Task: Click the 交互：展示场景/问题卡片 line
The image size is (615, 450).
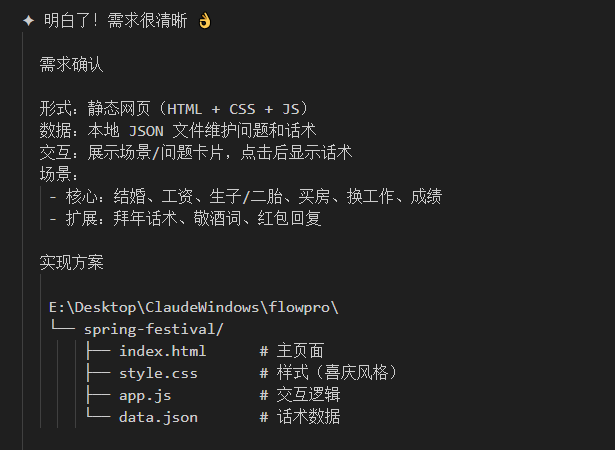Action: 196,152
